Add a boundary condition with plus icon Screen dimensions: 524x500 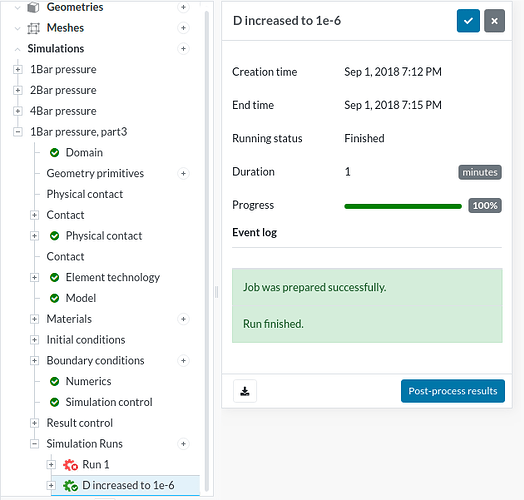coord(183,361)
